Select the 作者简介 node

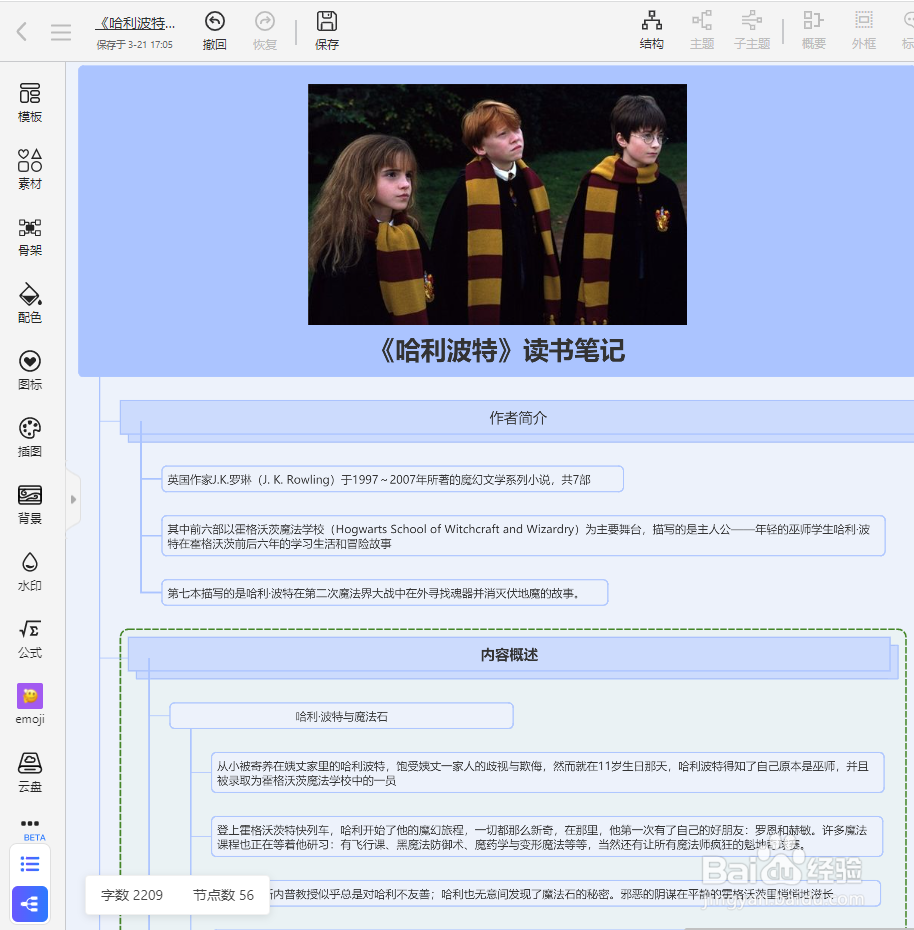pyautogui.click(x=518, y=418)
